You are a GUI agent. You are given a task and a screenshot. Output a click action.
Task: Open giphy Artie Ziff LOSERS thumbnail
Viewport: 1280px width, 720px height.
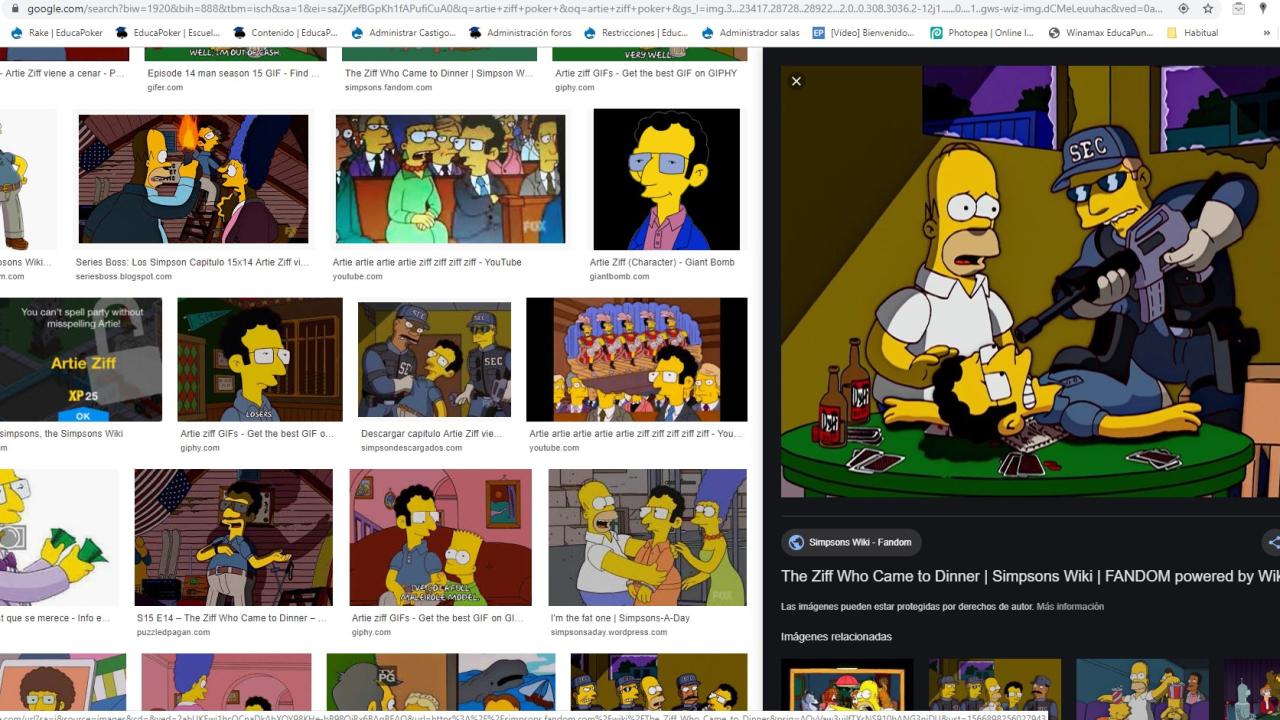point(260,359)
